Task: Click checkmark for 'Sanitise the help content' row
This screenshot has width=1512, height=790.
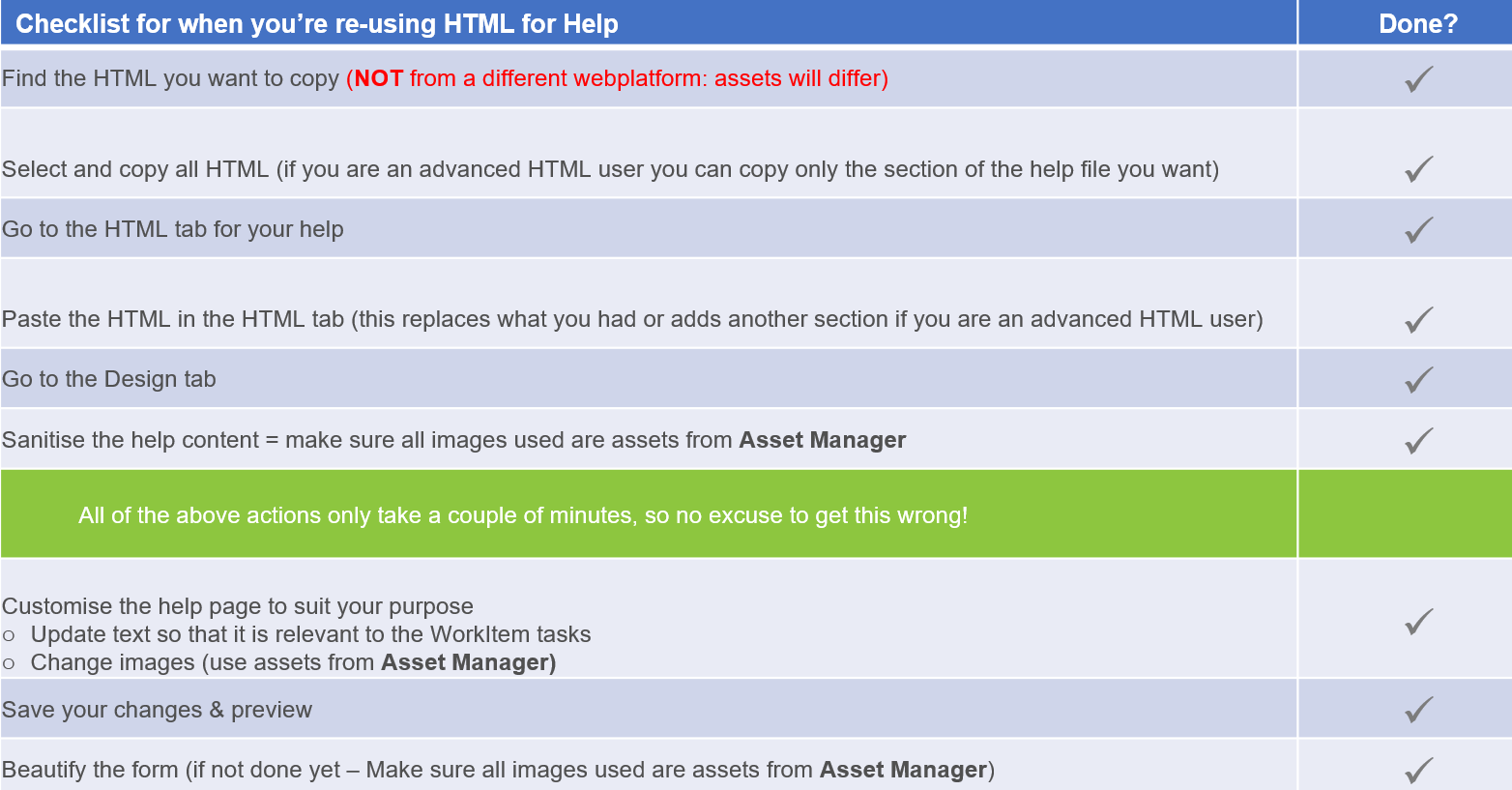Action: [1418, 440]
